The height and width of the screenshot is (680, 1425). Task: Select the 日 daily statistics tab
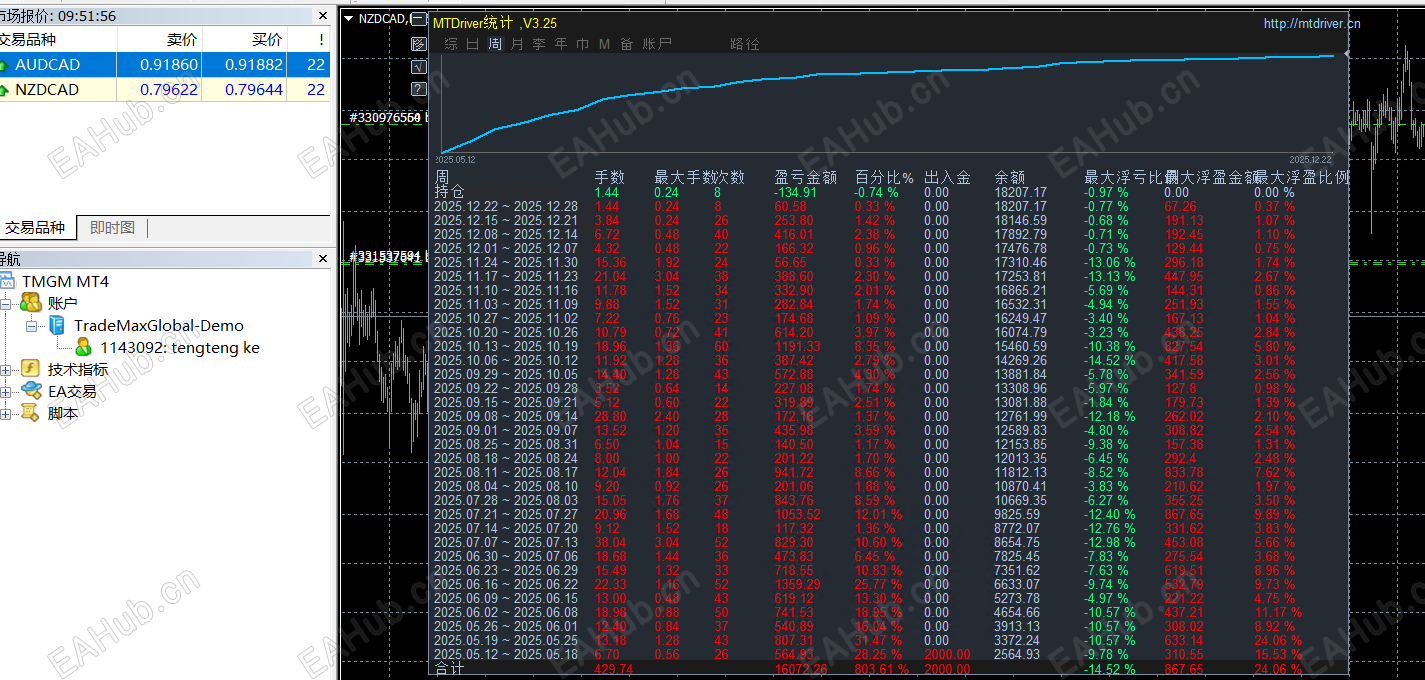point(472,44)
